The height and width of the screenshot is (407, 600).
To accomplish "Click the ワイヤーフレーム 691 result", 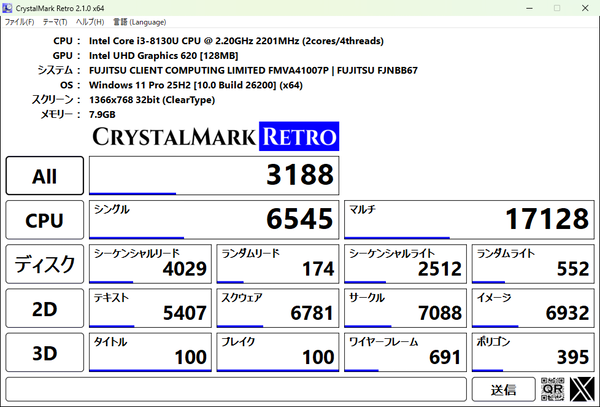I will pos(405,352).
